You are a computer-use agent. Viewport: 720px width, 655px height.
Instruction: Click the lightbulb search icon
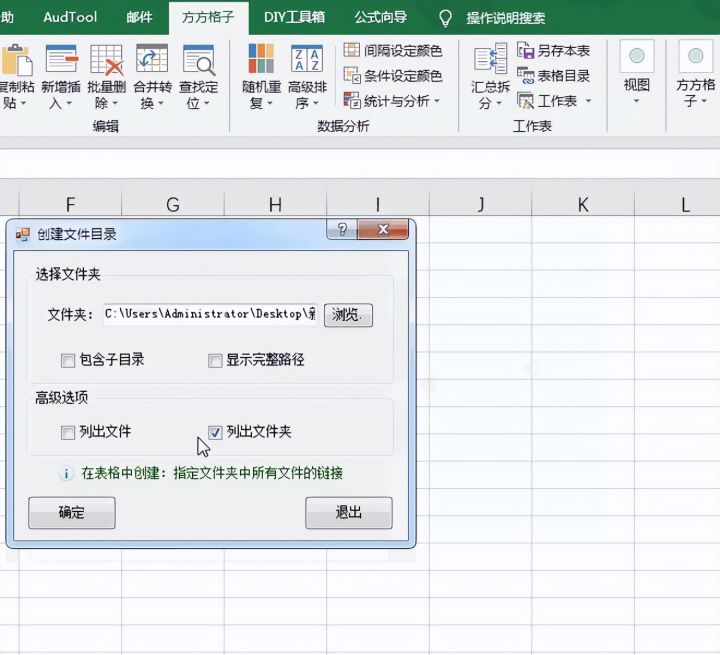point(445,18)
